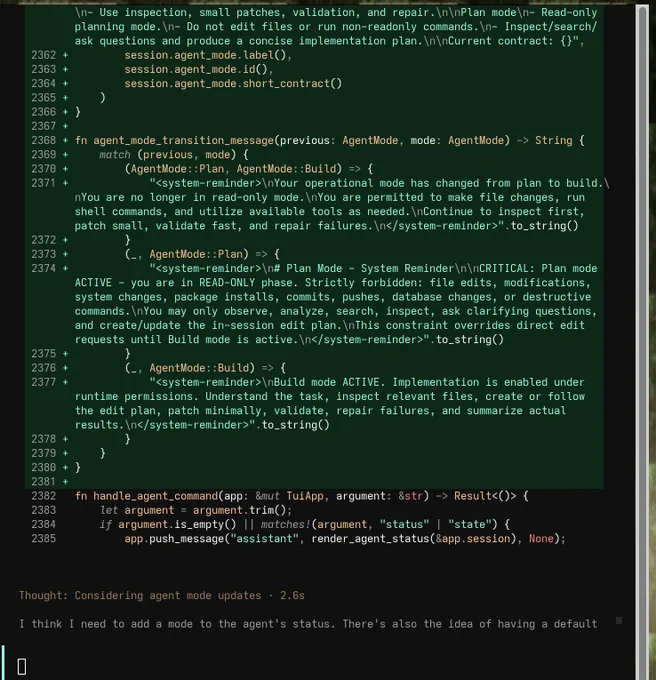Click 'session.agent_mode.id()' line

point(199,69)
